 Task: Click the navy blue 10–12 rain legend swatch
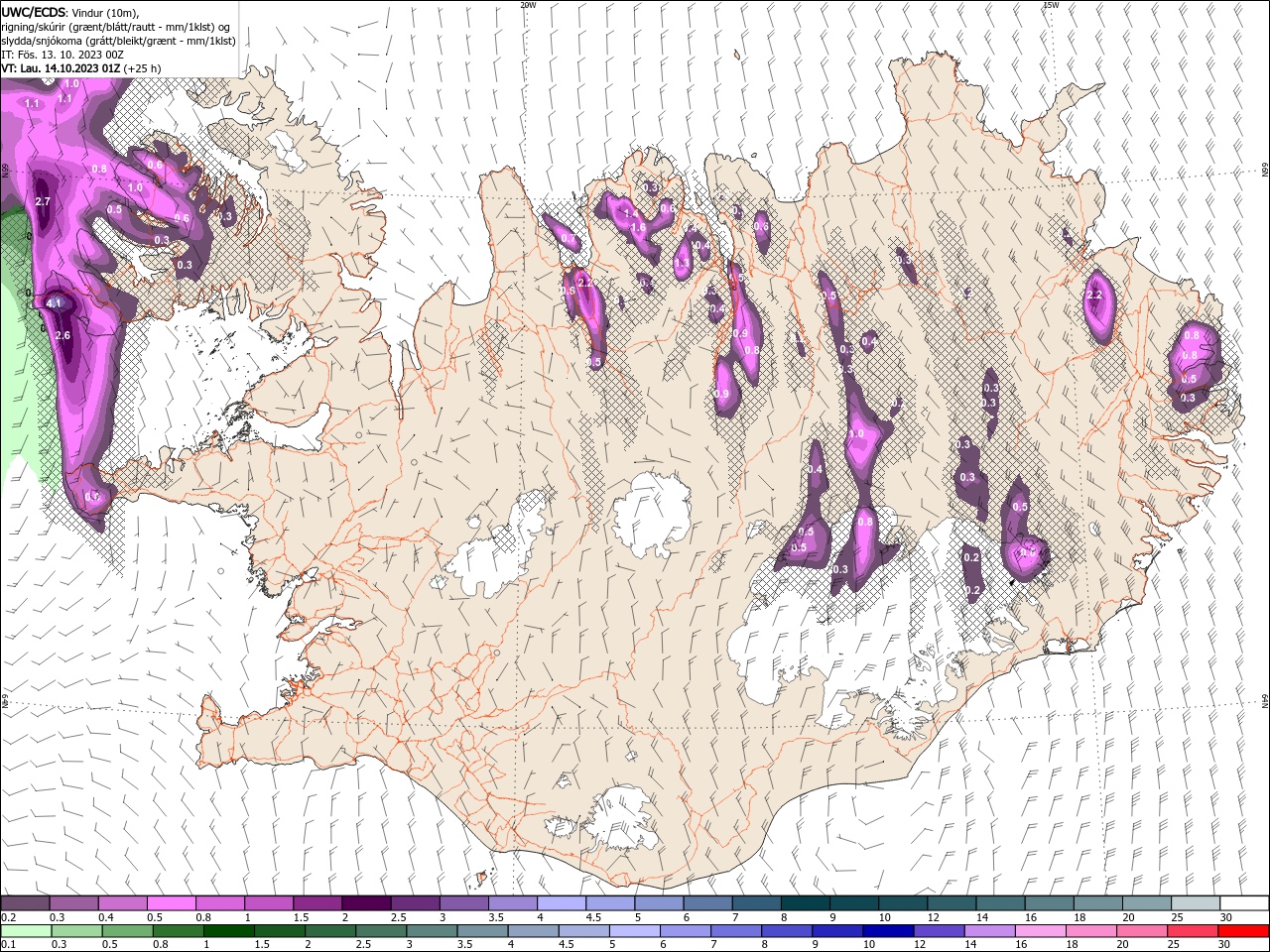tap(888, 931)
